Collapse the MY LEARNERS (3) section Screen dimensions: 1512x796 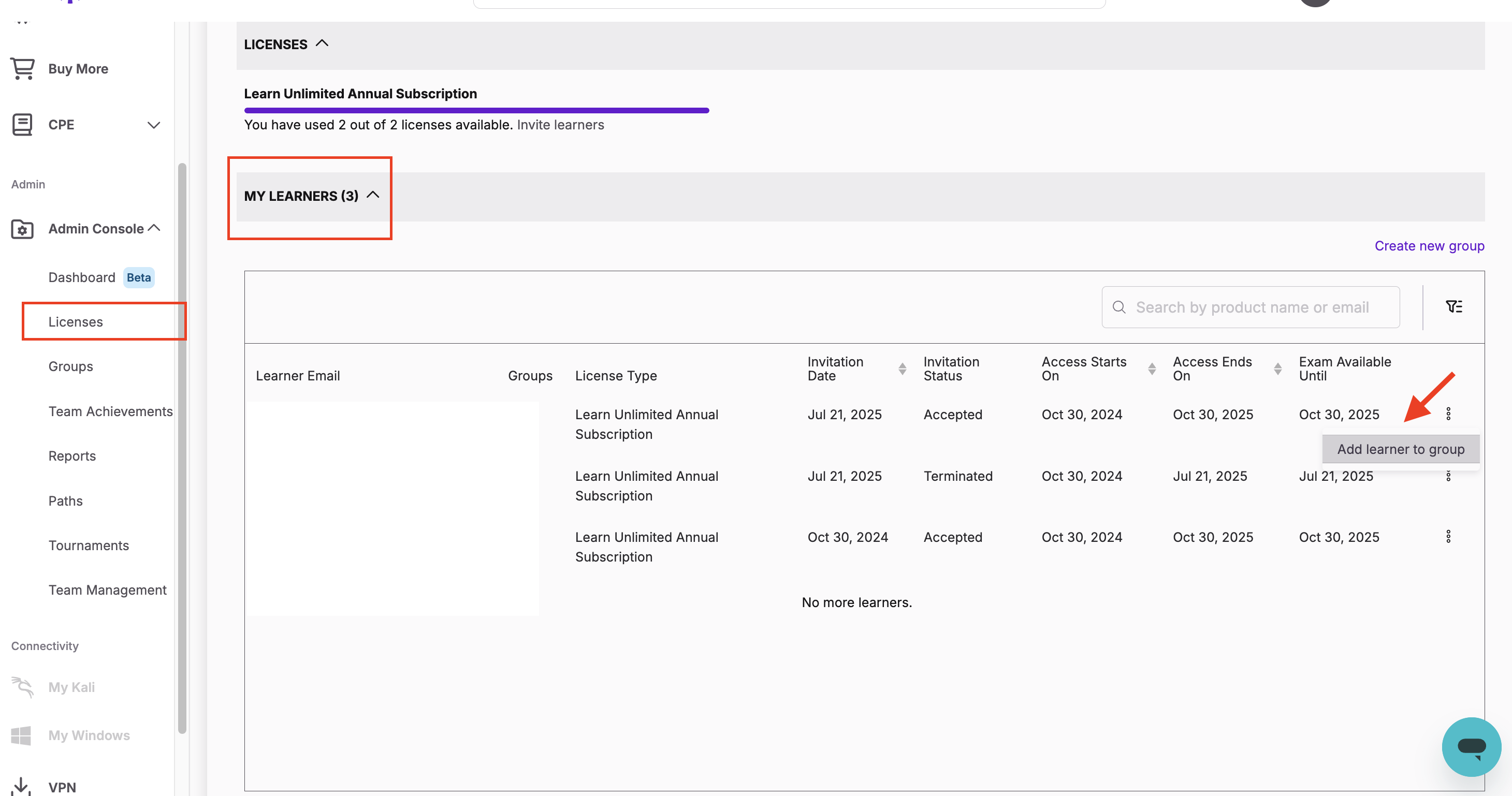(x=373, y=195)
